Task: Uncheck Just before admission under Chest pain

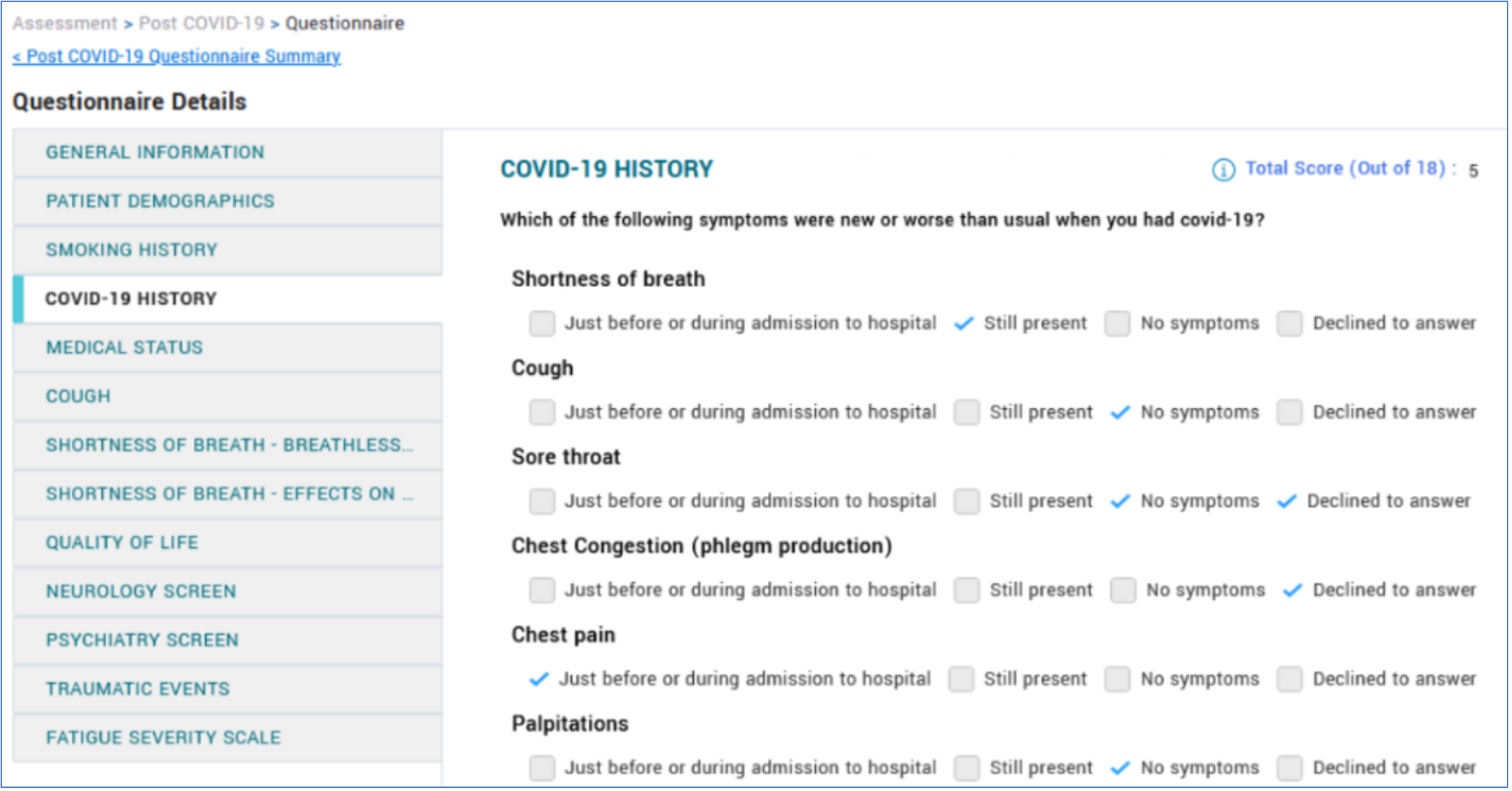Action: pos(539,679)
